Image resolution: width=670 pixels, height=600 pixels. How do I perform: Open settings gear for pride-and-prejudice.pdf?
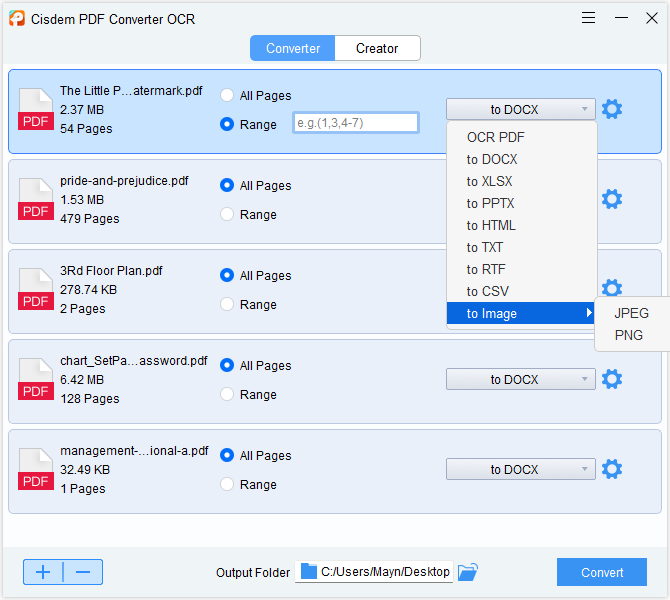tap(612, 199)
